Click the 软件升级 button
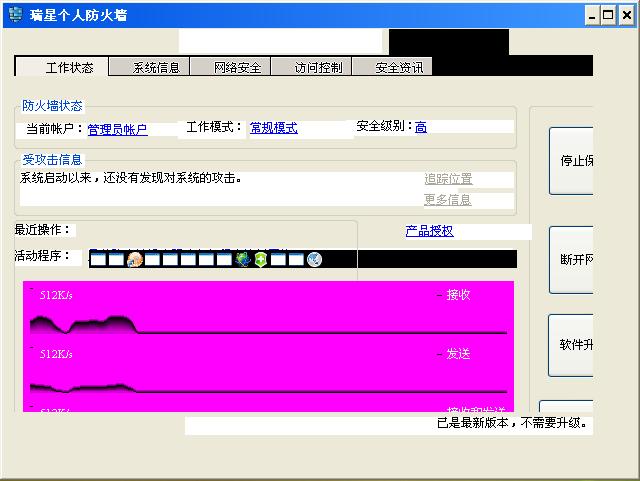The width and height of the screenshot is (640, 481). coord(571,345)
